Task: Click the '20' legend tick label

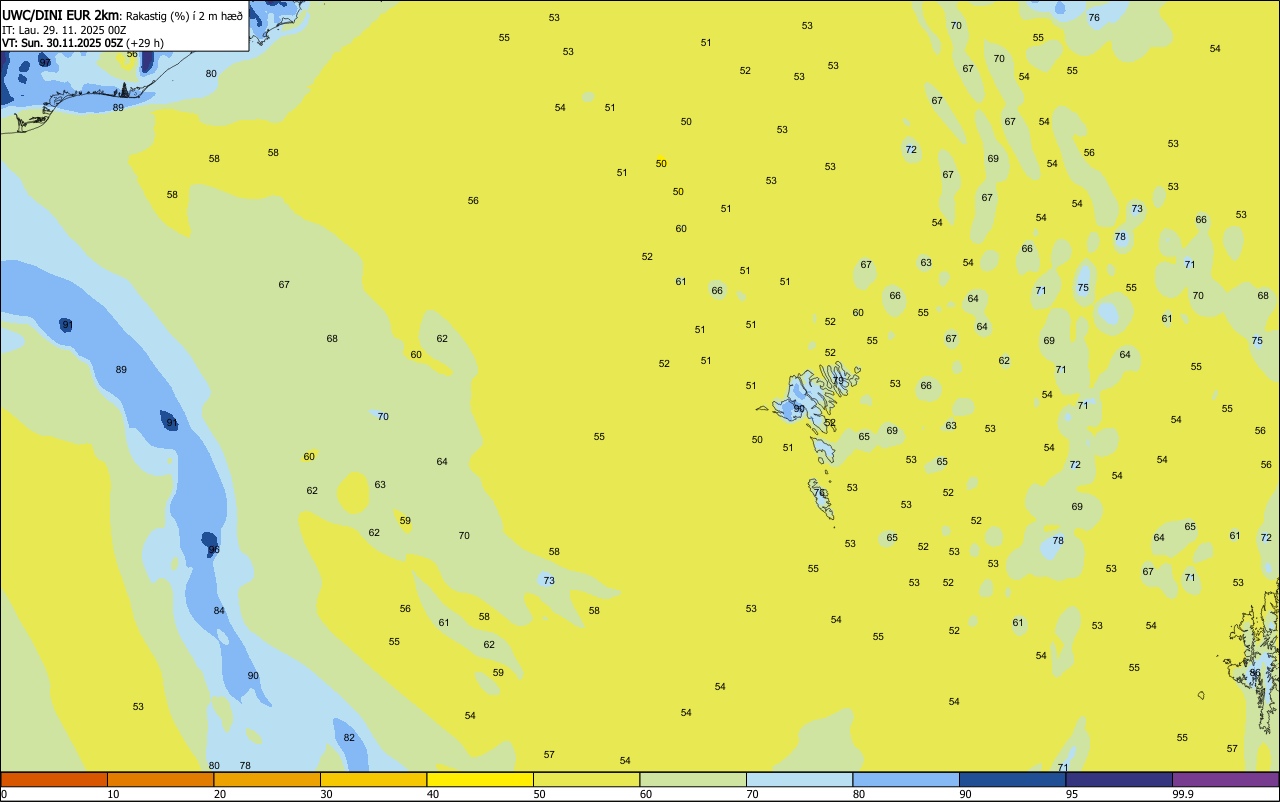Action: coord(220,794)
